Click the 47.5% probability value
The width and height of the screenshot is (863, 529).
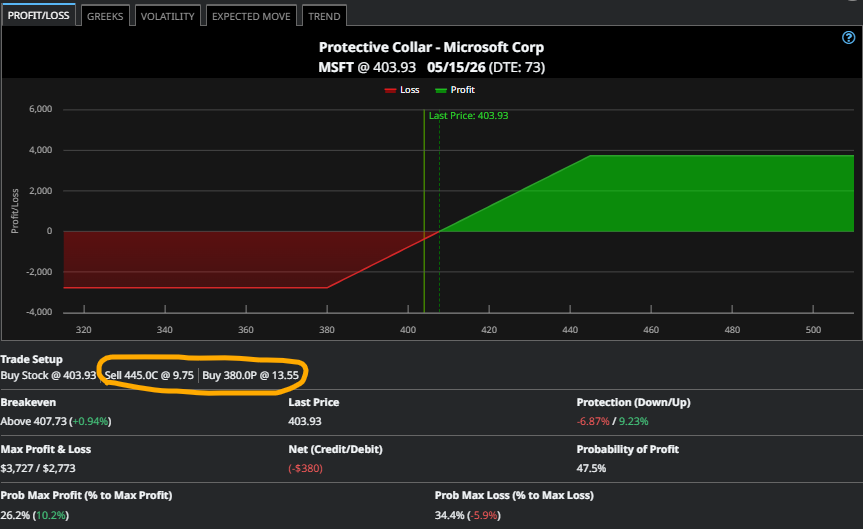pyautogui.click(x=591, y=468)
